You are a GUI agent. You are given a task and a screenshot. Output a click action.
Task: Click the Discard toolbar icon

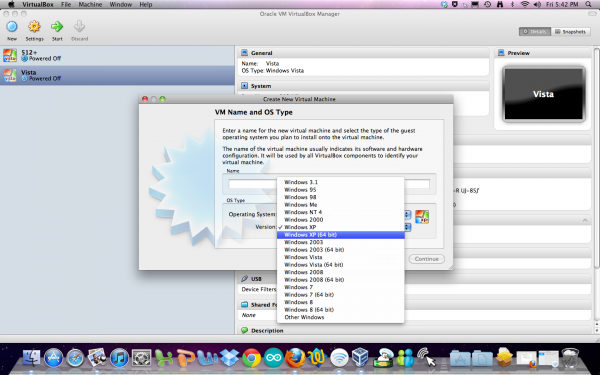[x=79, y=27]
